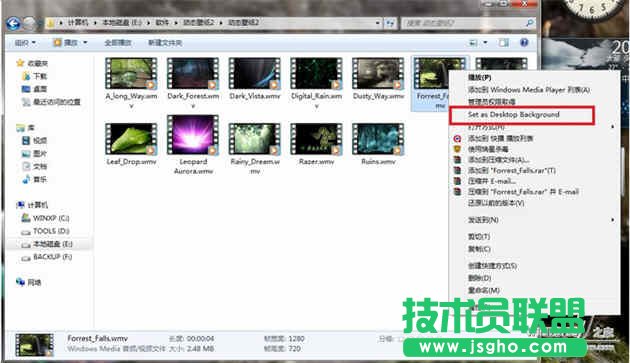Click the Play toolbar button

click(x=67, y=42)
